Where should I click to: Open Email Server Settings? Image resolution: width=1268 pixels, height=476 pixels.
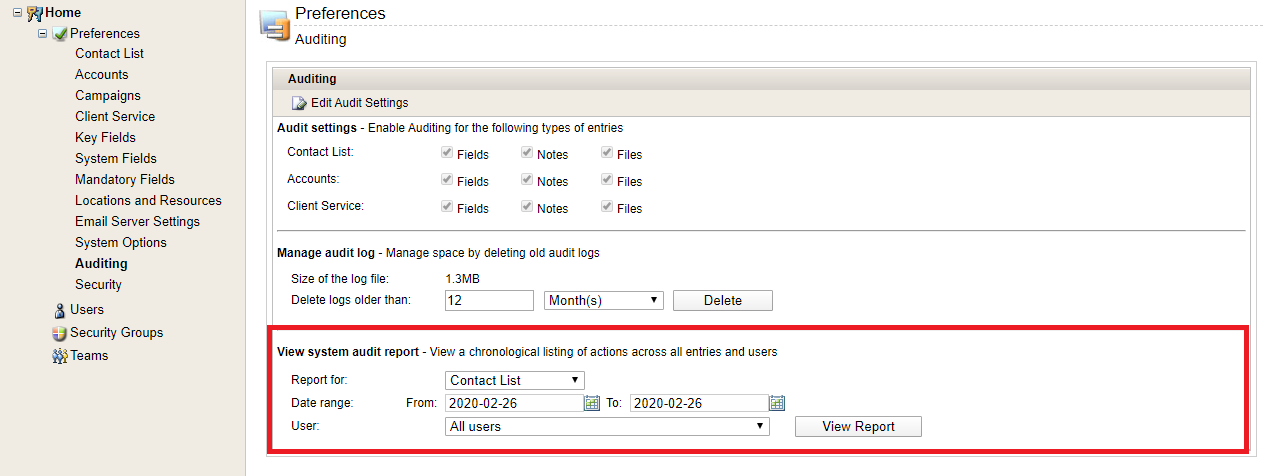click(137, 222)
